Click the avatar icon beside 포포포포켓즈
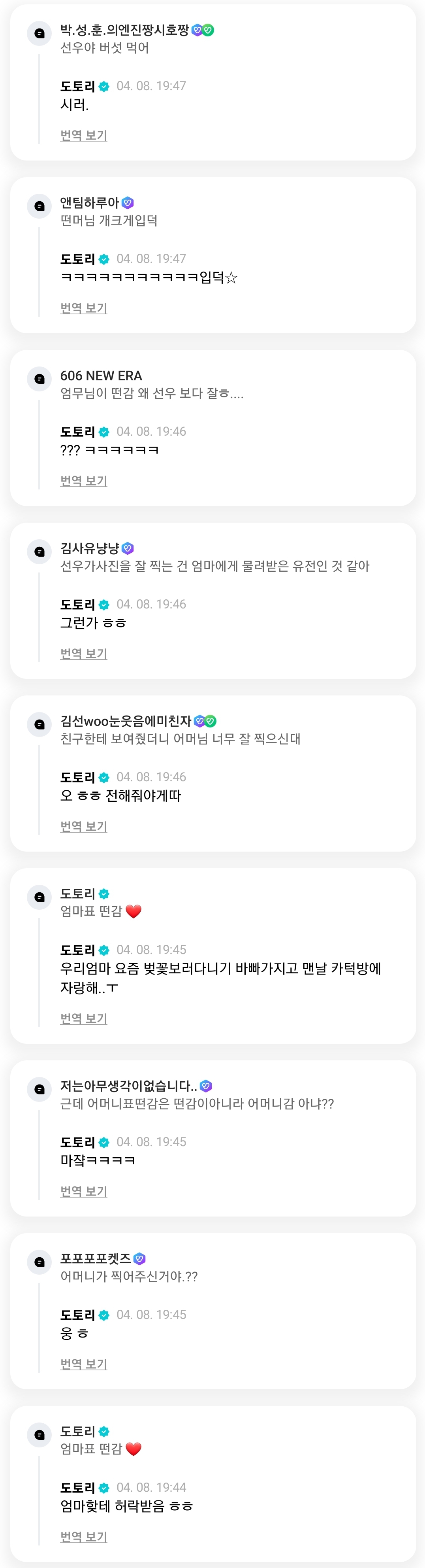This screenshot has height=1568, width=425. [x=39, y=1262]
